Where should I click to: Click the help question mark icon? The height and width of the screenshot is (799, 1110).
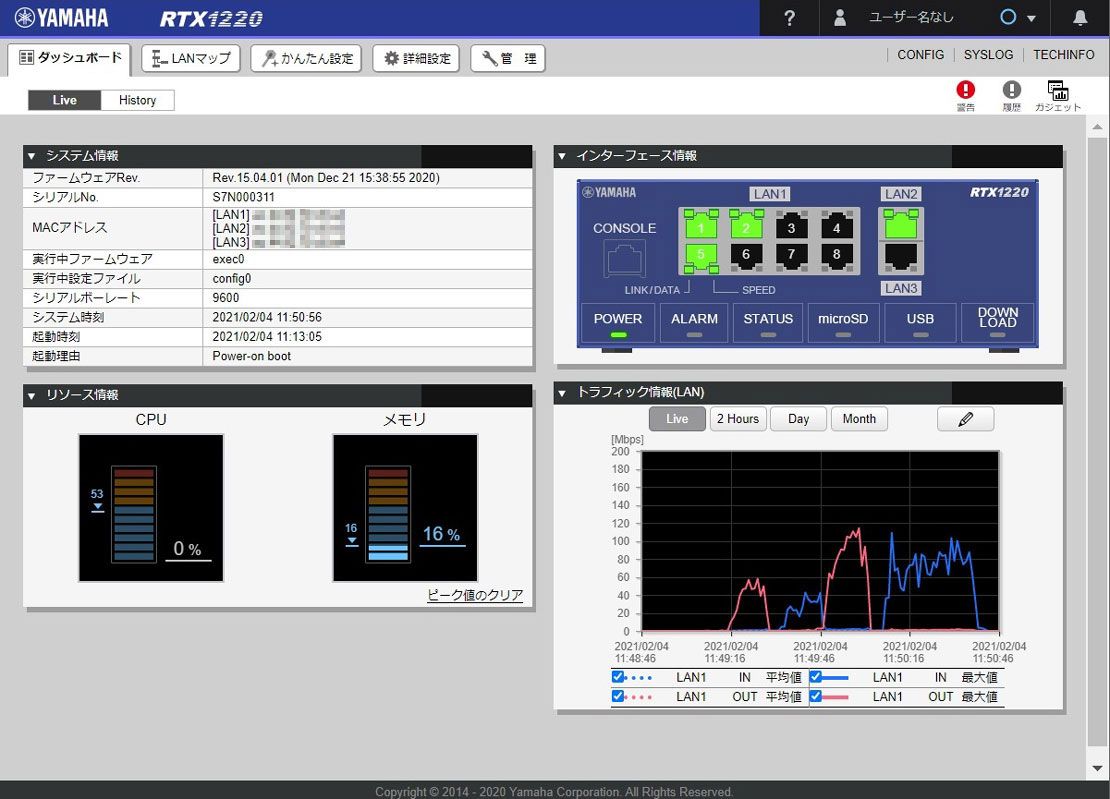[x=789, y=18]
